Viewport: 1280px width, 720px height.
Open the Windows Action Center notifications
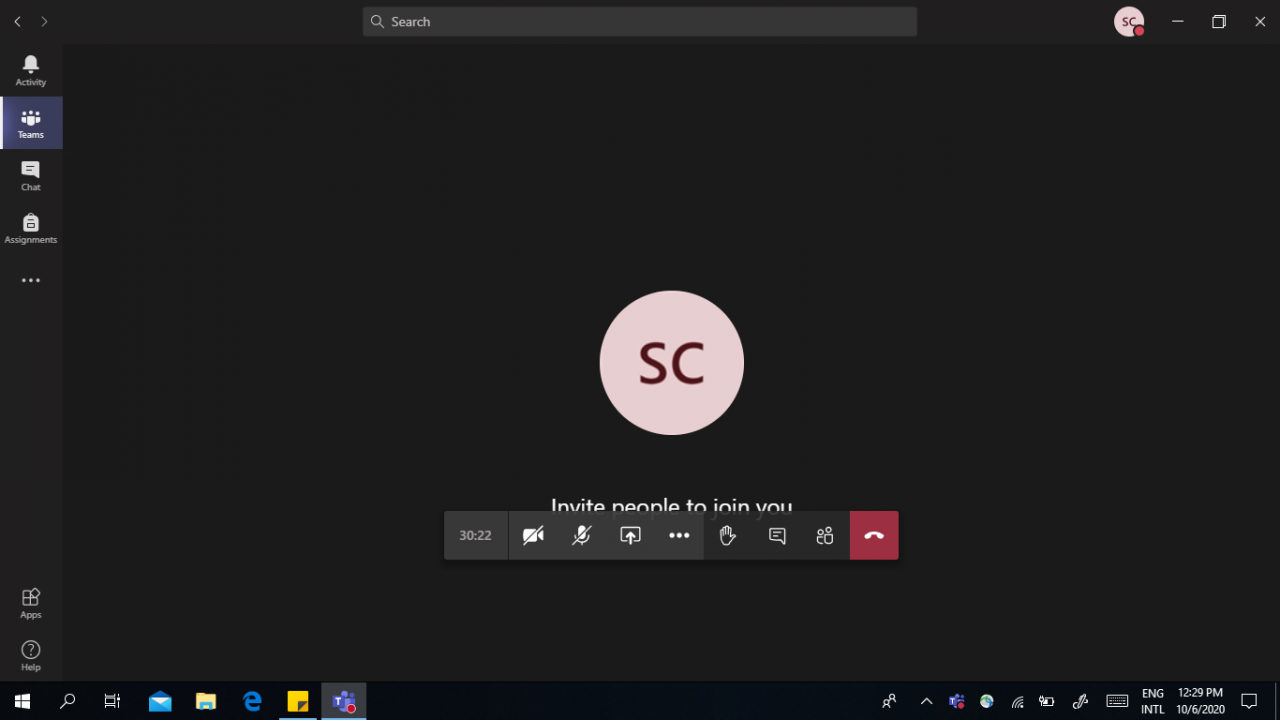click(x=1249, y=701)
